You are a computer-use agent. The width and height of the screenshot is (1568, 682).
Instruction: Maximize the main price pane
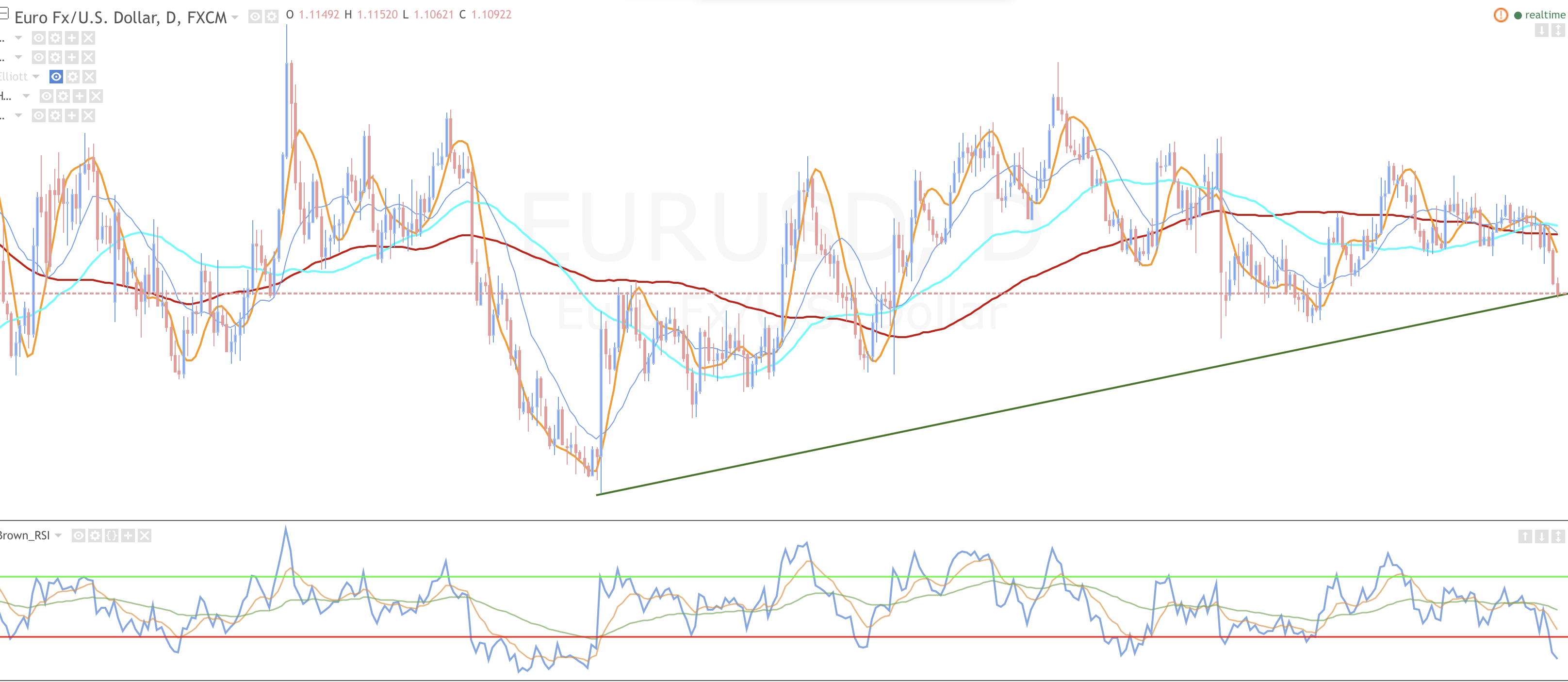[1558, 31]
